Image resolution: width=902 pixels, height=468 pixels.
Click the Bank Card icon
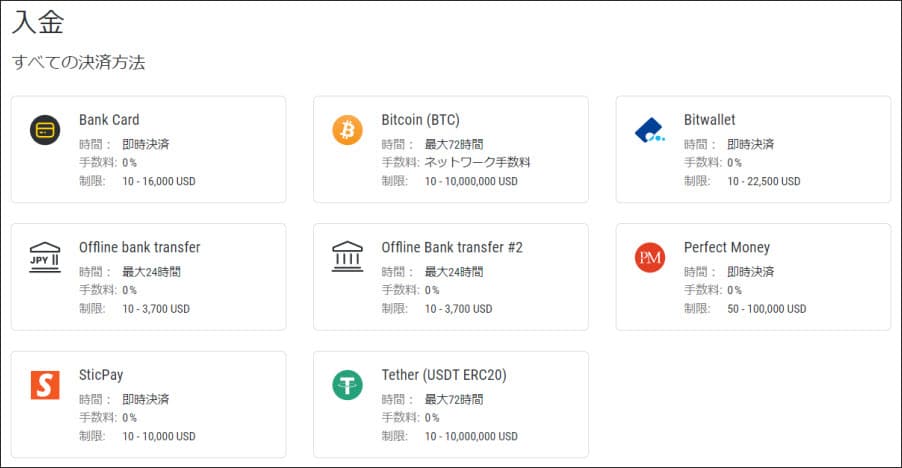pyautogui.click(x=45, y=130)
